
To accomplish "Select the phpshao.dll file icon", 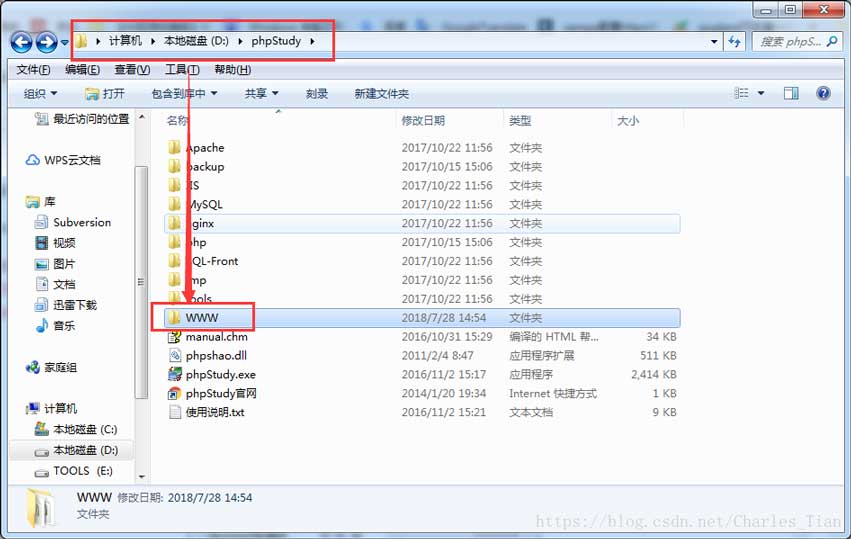I will (x=174, y=356).
